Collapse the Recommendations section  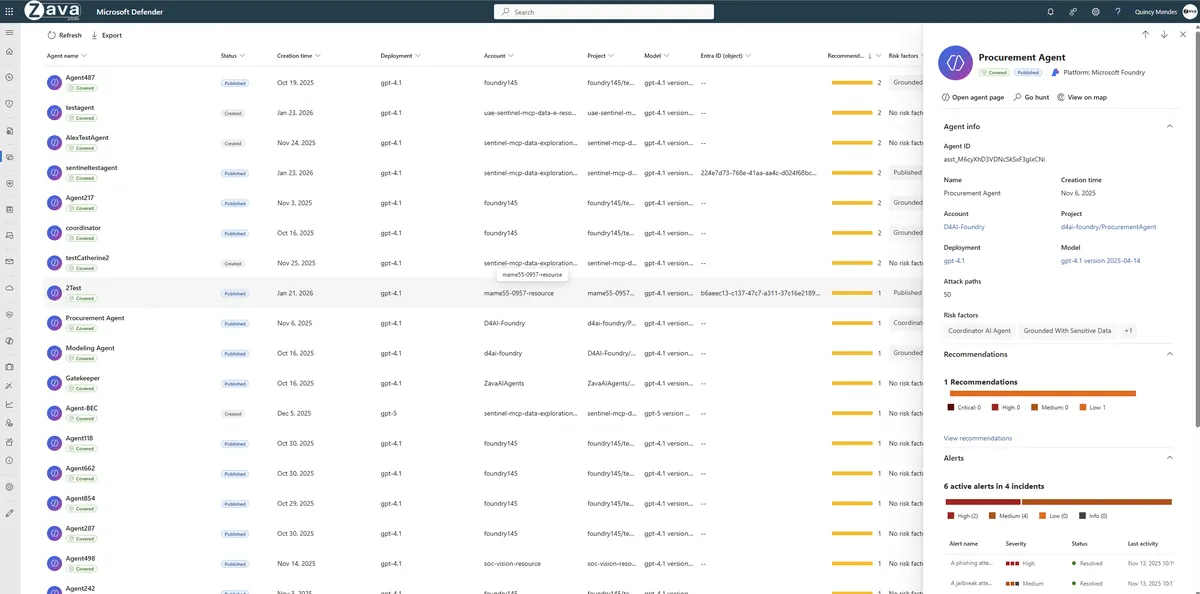pos(1169,354)
